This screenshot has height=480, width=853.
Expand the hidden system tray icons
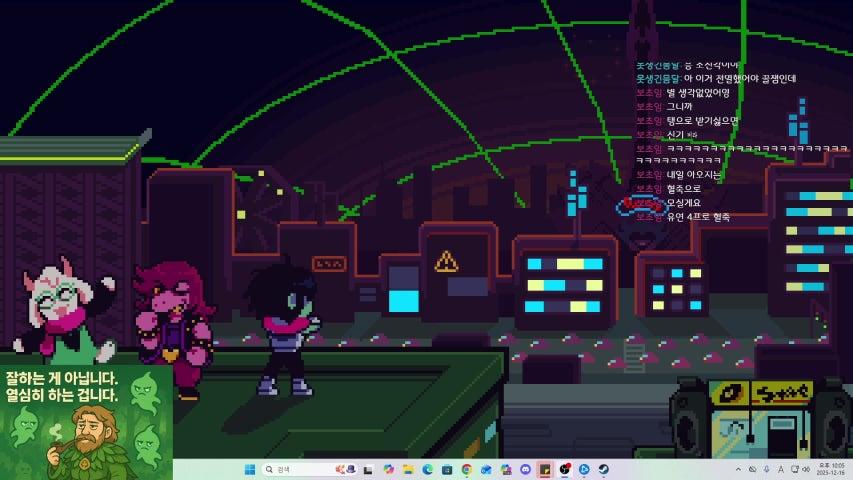(x=738, y=469)
